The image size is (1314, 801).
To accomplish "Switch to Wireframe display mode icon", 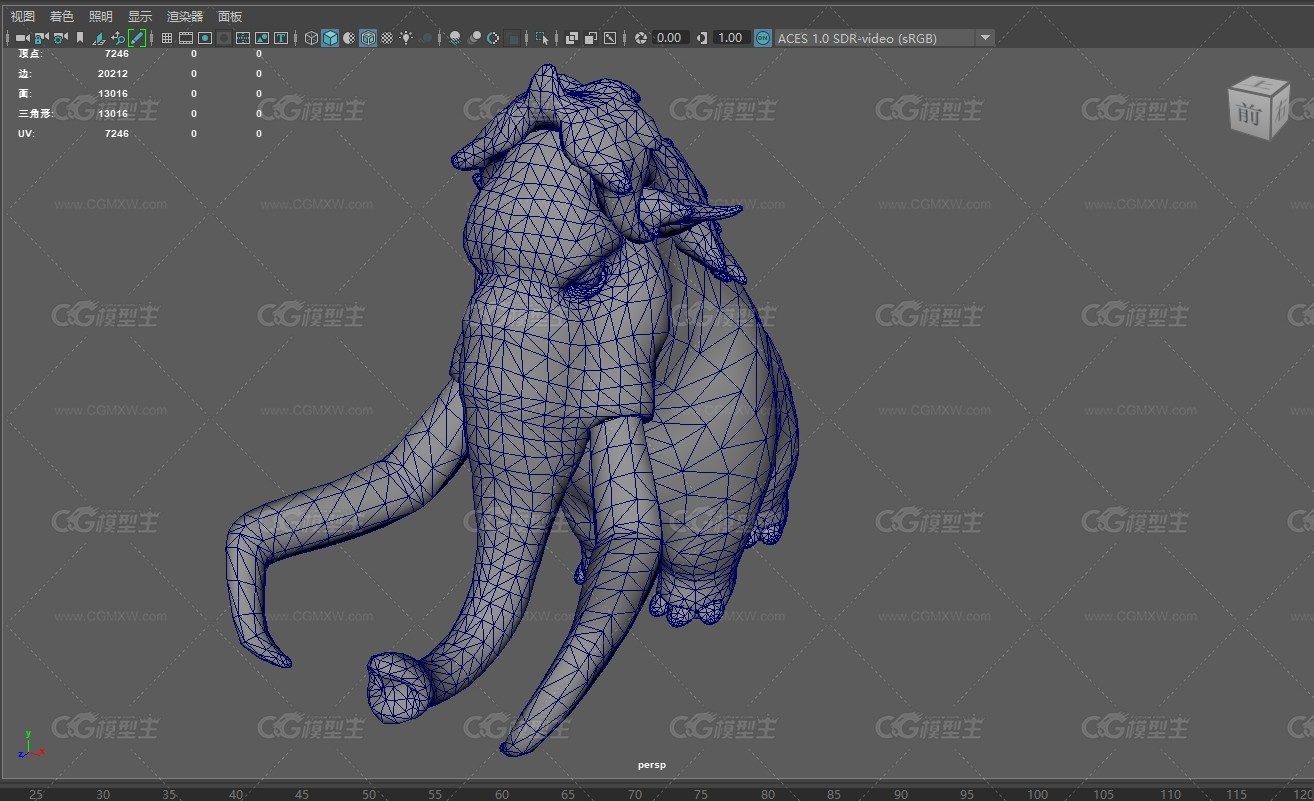I will (311, 38).
